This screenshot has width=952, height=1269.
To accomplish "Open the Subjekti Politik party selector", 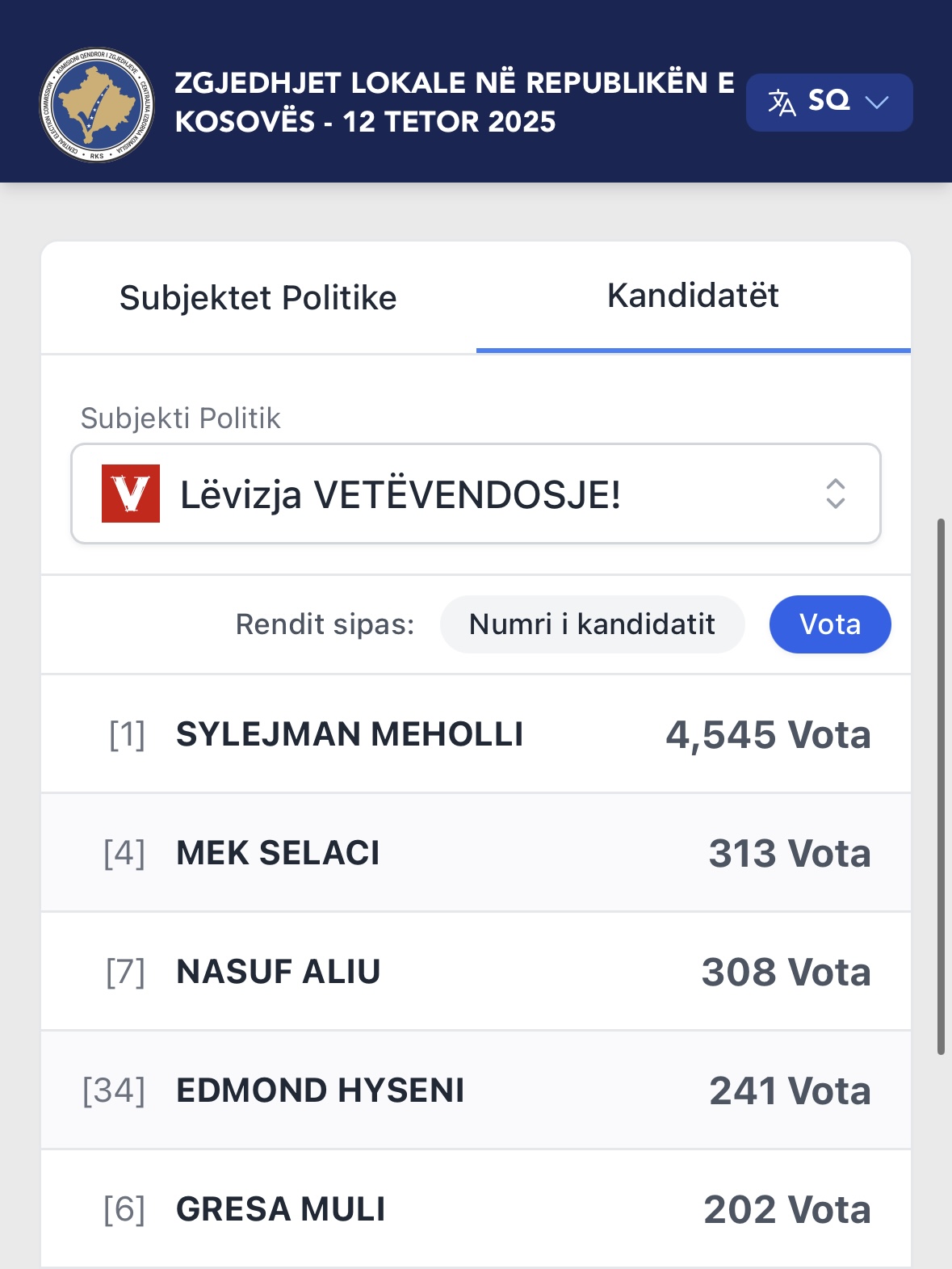I will coord(476,494).
